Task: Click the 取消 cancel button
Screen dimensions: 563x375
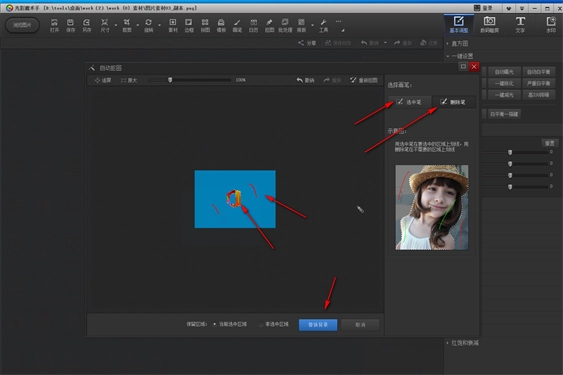Action: click(x=360, y=325)
